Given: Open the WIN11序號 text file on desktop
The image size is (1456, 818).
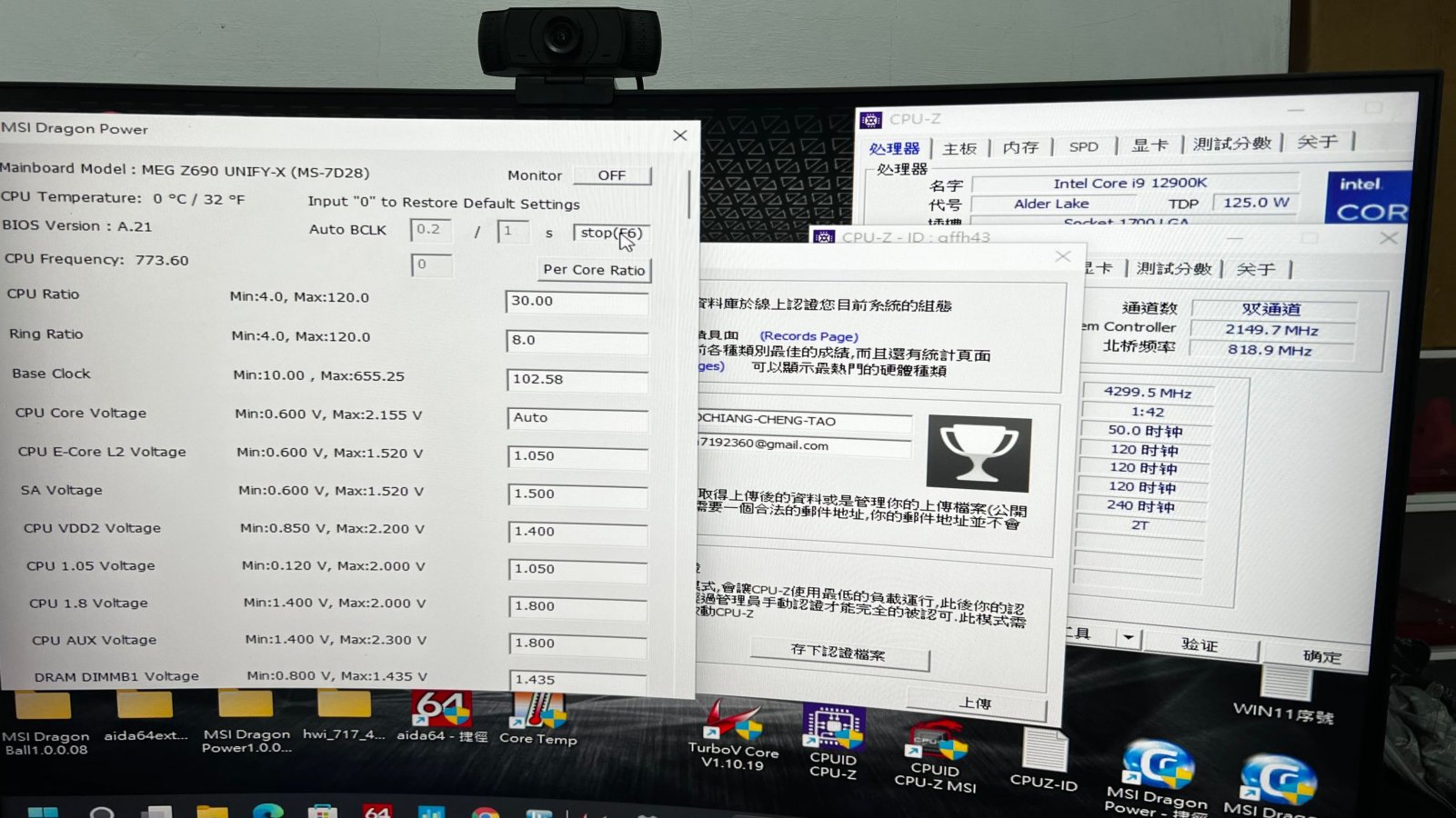Looking at the screenshot, I should point(1284,695).
